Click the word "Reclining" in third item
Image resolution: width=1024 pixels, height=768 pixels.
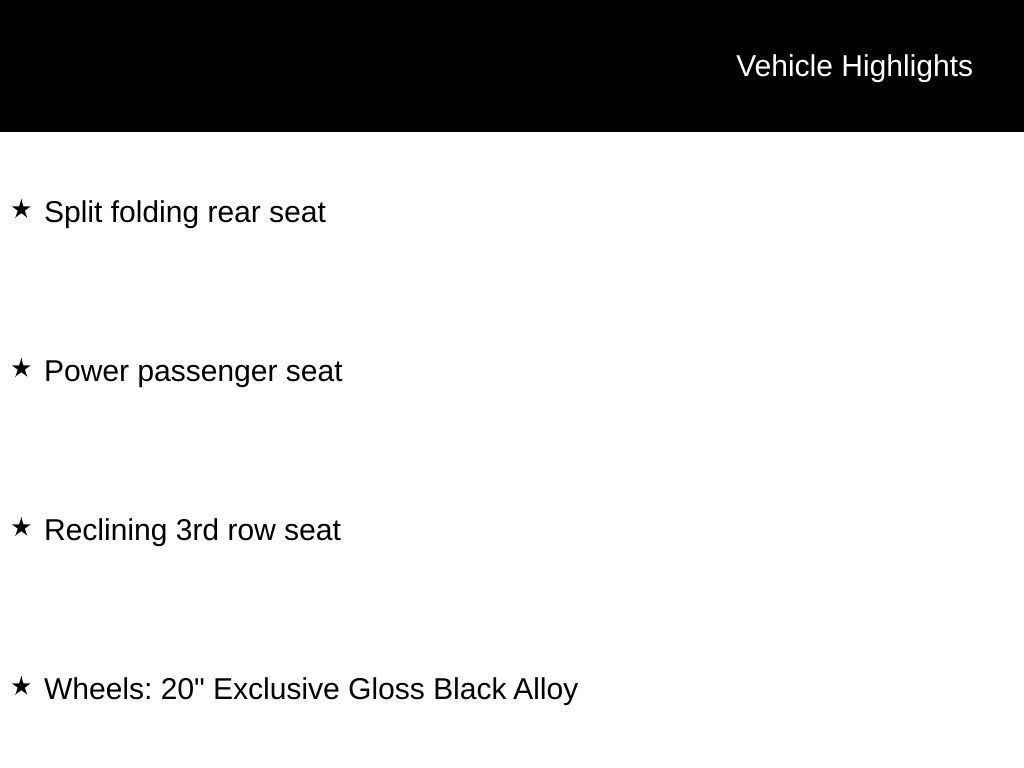[x=106, y=530]
